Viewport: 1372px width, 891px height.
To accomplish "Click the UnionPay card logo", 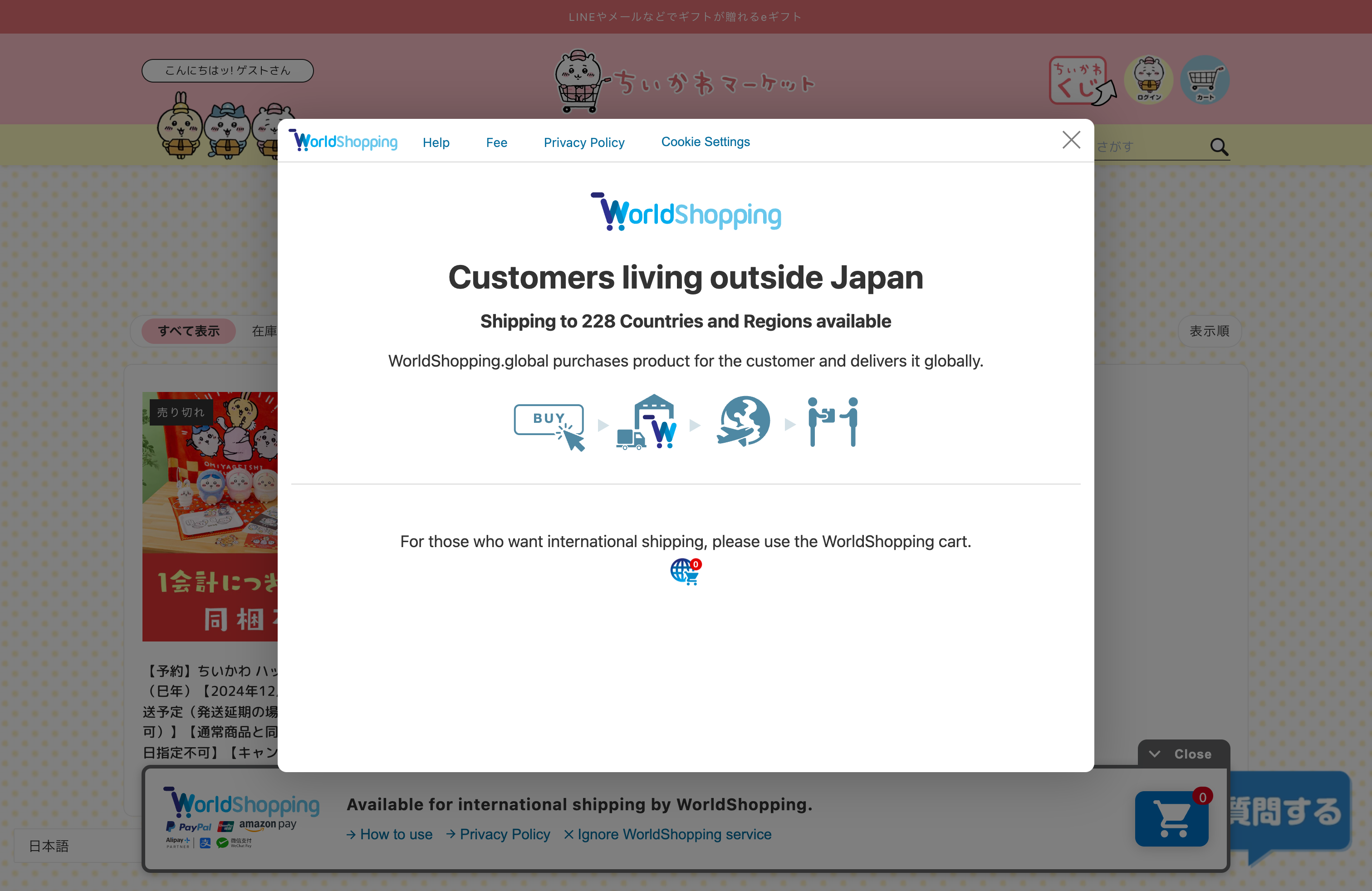I will [x=225, y=827].
